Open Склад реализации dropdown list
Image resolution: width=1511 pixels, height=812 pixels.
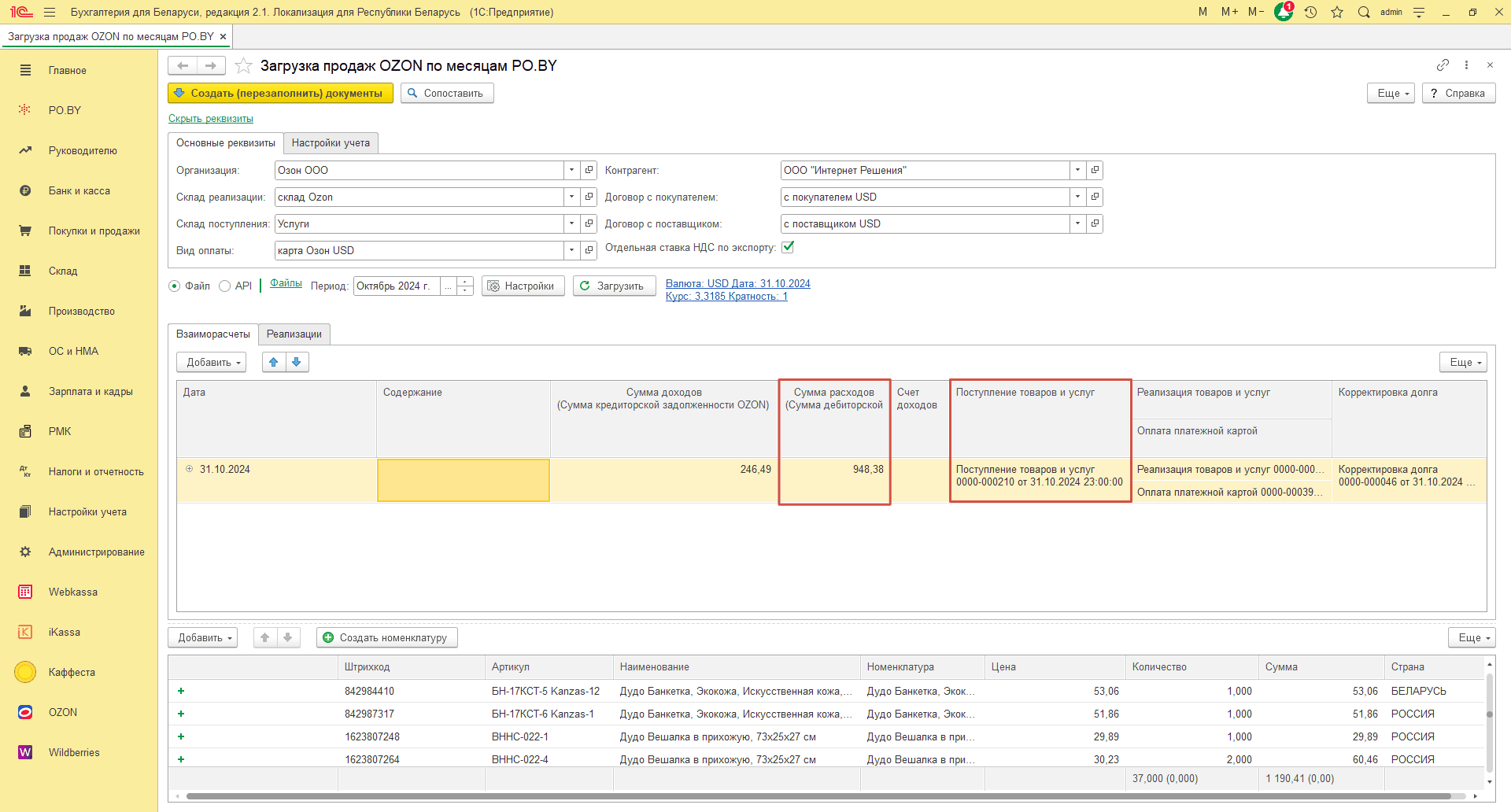[x=572, y=197]
